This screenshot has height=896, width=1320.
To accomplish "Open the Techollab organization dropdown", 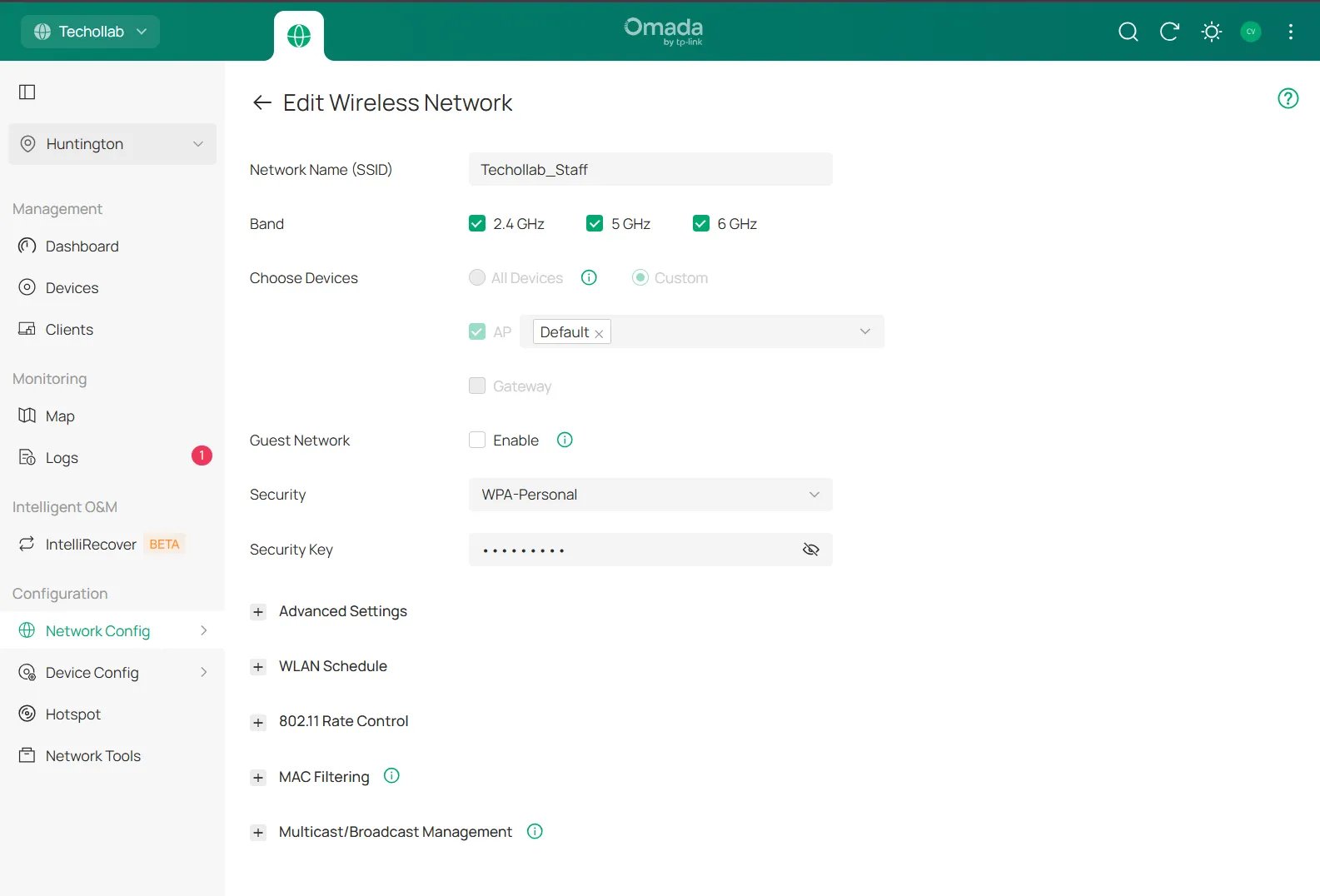I will (90, 32).
